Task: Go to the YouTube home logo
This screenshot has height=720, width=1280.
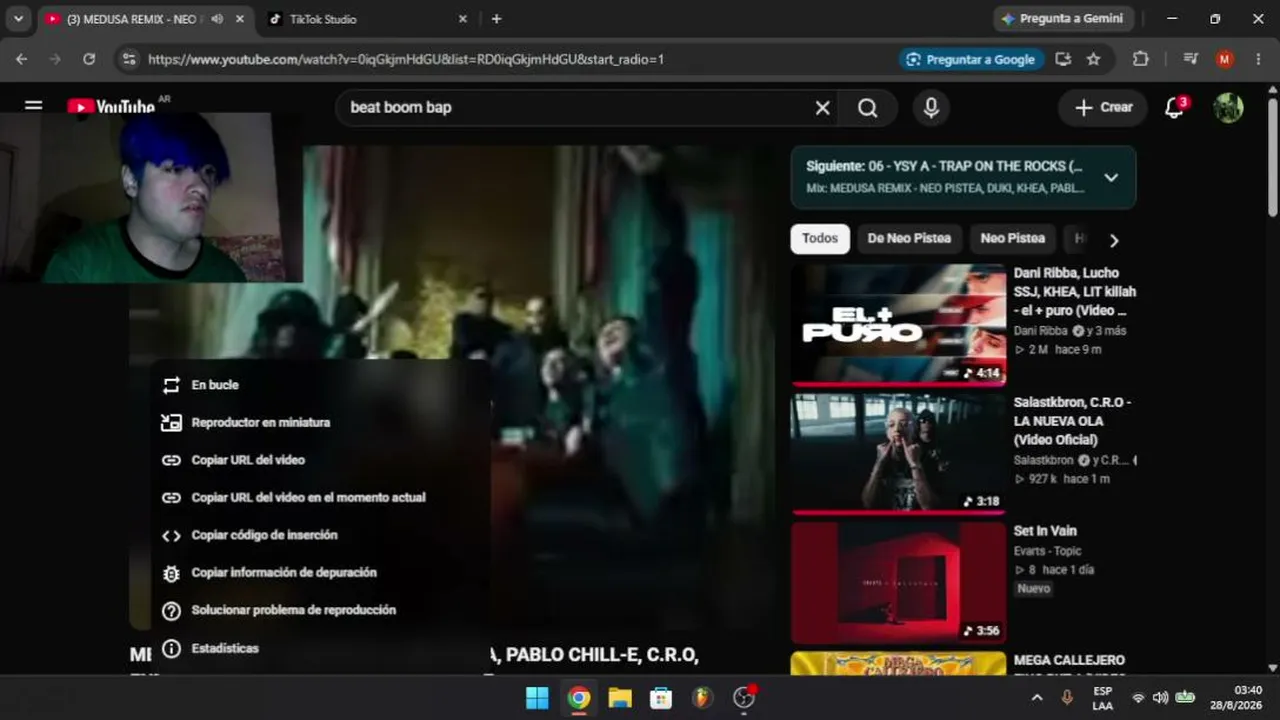Action: (111, 106)
